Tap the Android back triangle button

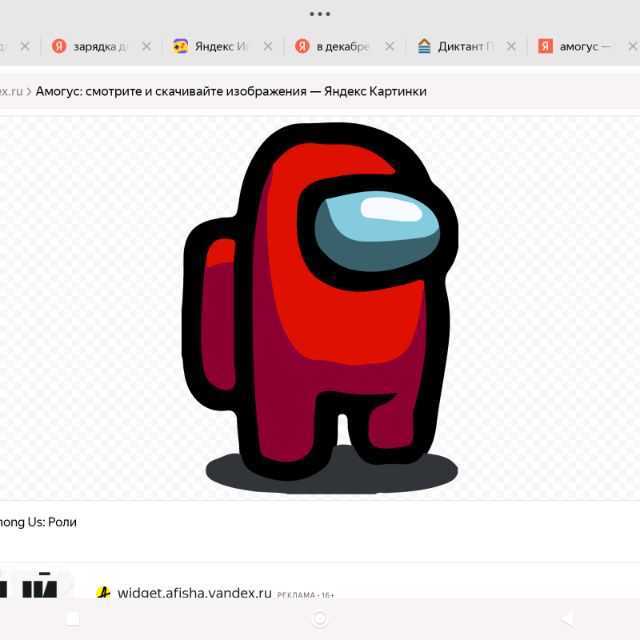[567, 619]
